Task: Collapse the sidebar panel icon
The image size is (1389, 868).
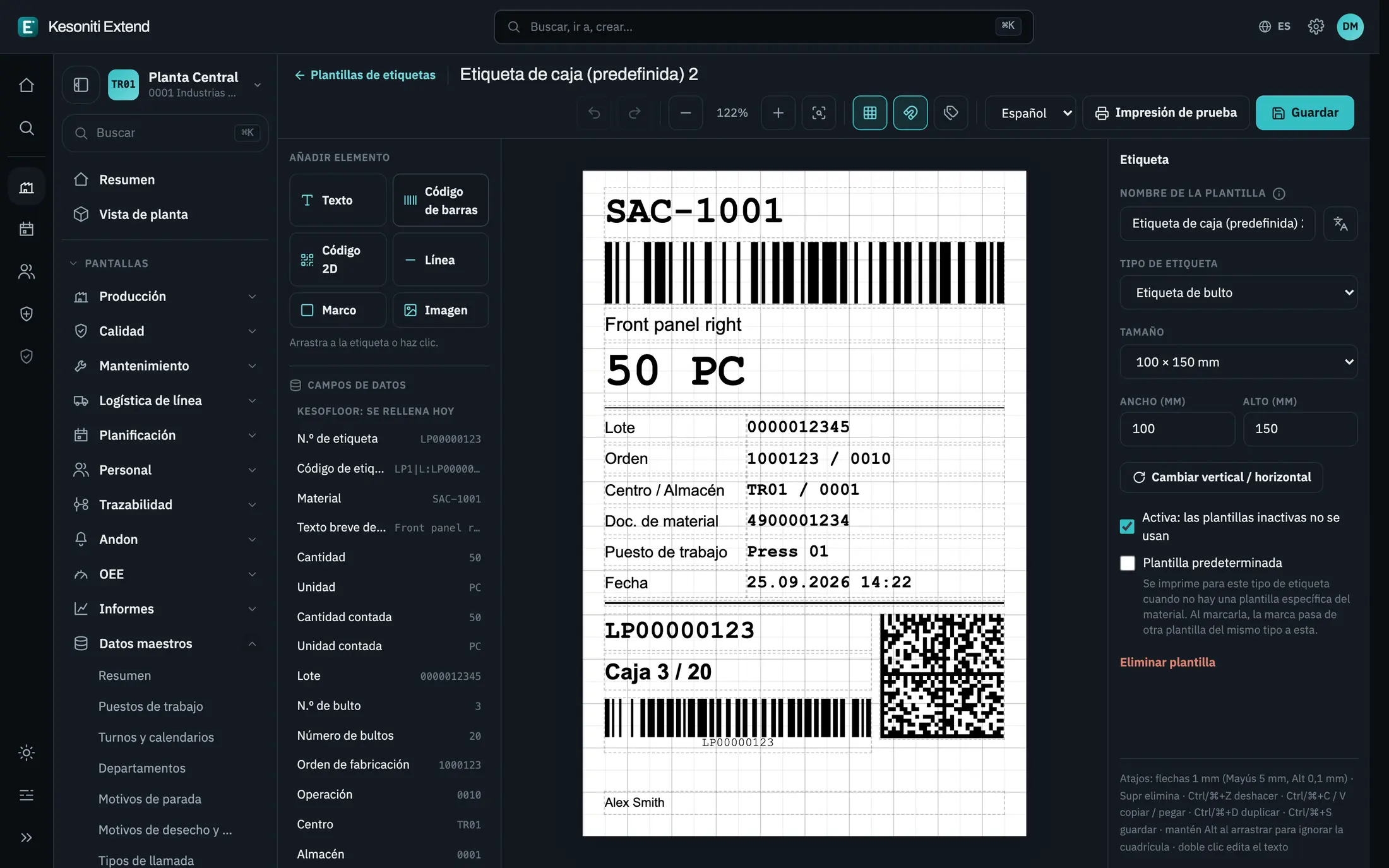Action: [x=81, y=85]
